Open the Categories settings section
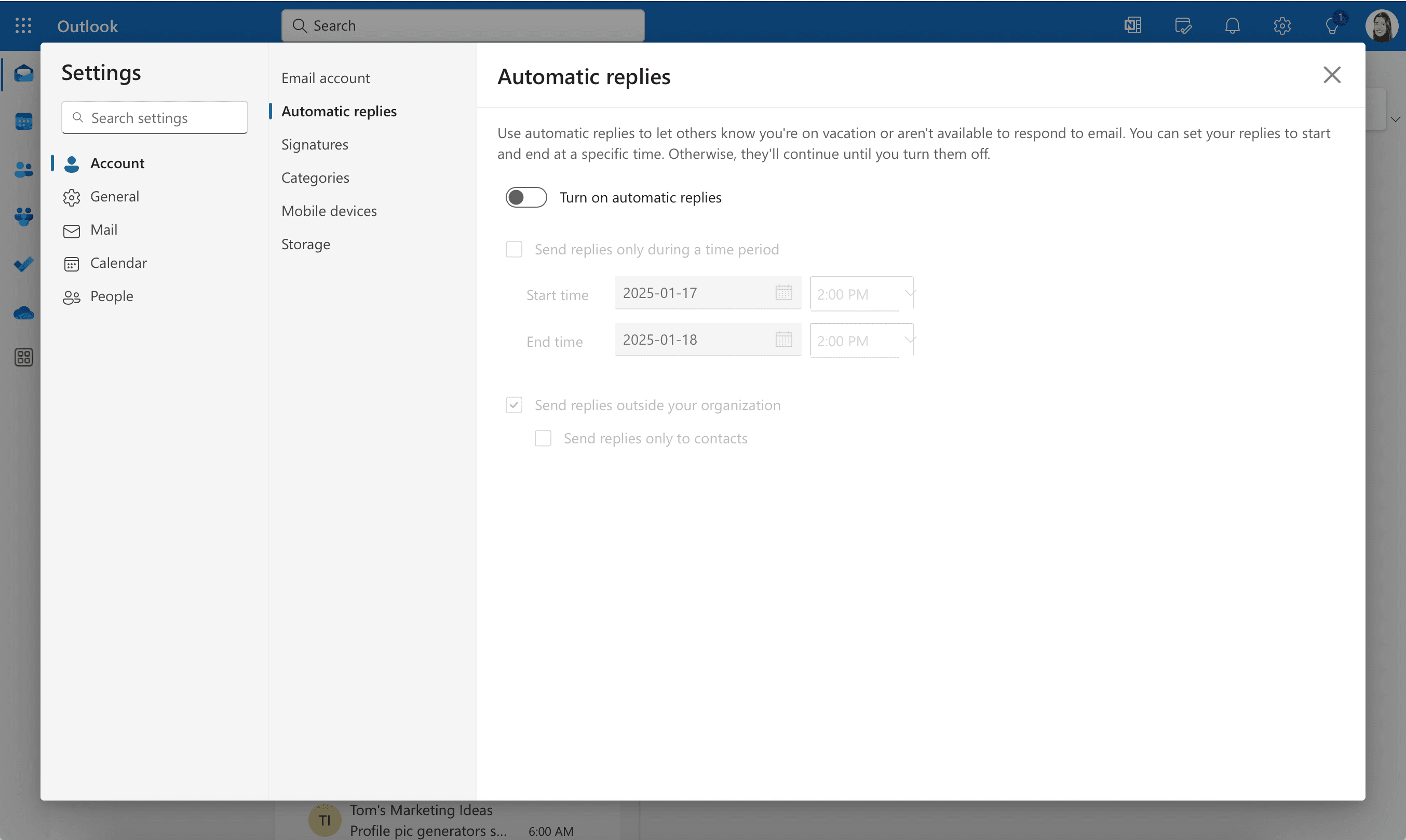1406x840 pixels. tap(314, 176)
